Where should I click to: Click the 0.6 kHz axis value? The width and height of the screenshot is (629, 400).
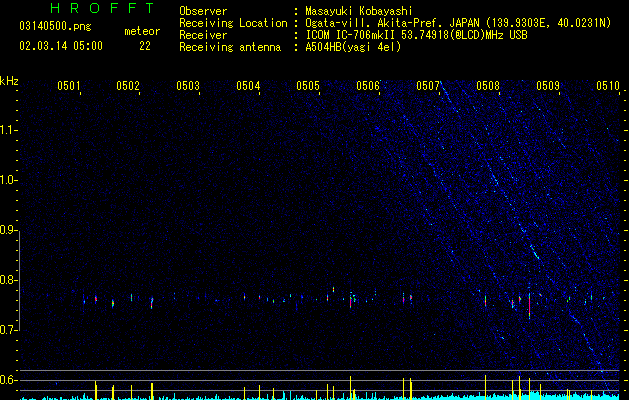[8, 380]
